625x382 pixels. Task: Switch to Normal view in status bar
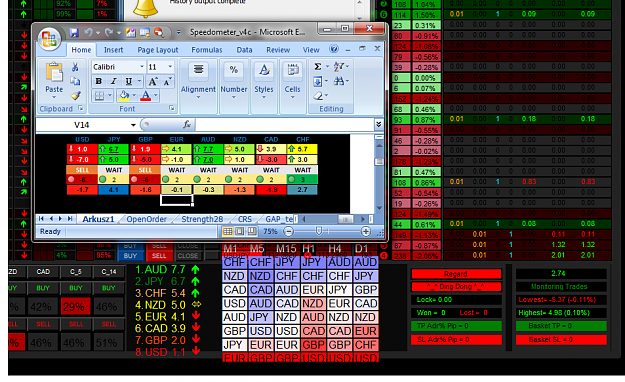[x=228, y=231]
